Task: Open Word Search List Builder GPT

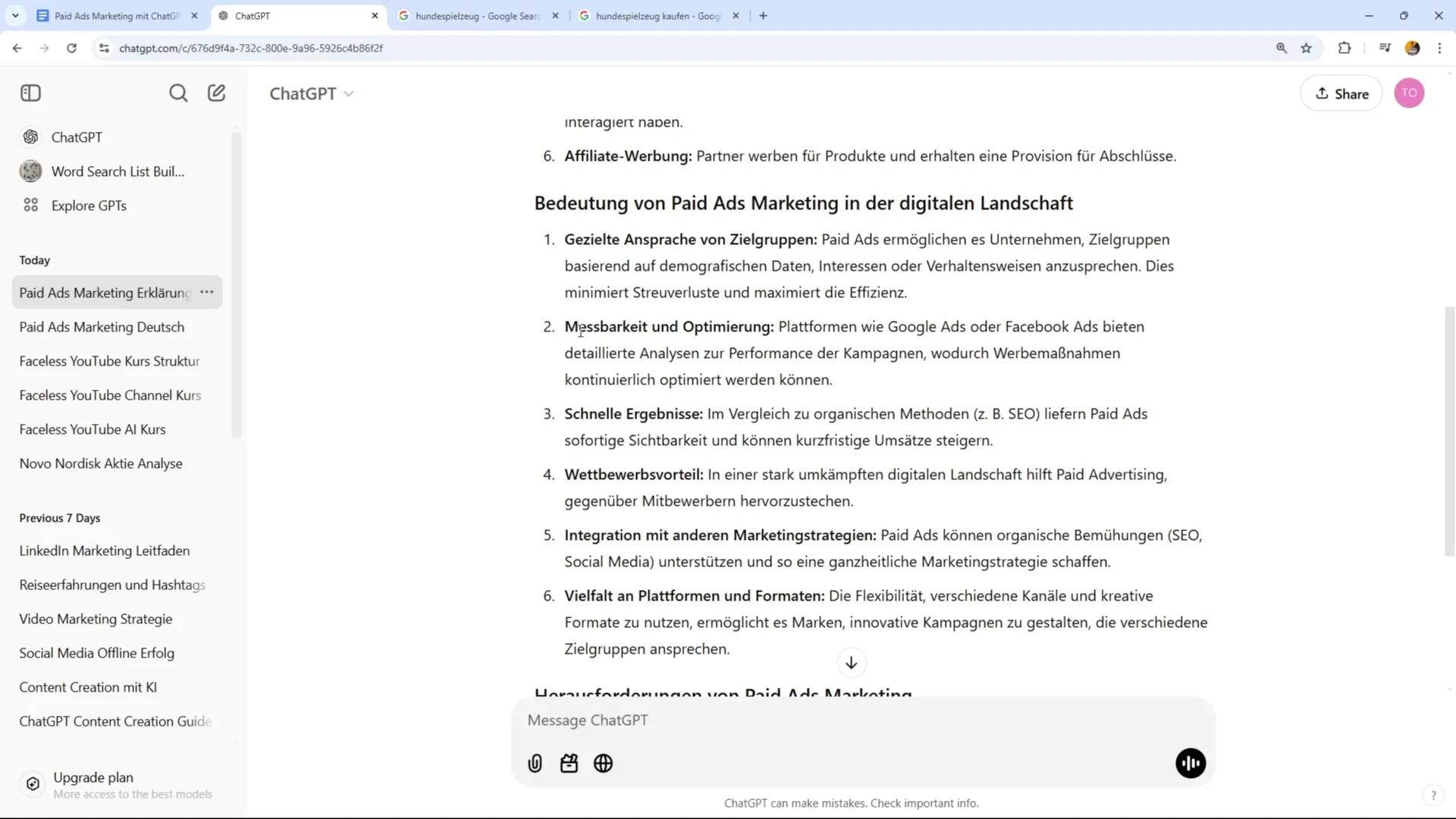Action: (117, 171)
